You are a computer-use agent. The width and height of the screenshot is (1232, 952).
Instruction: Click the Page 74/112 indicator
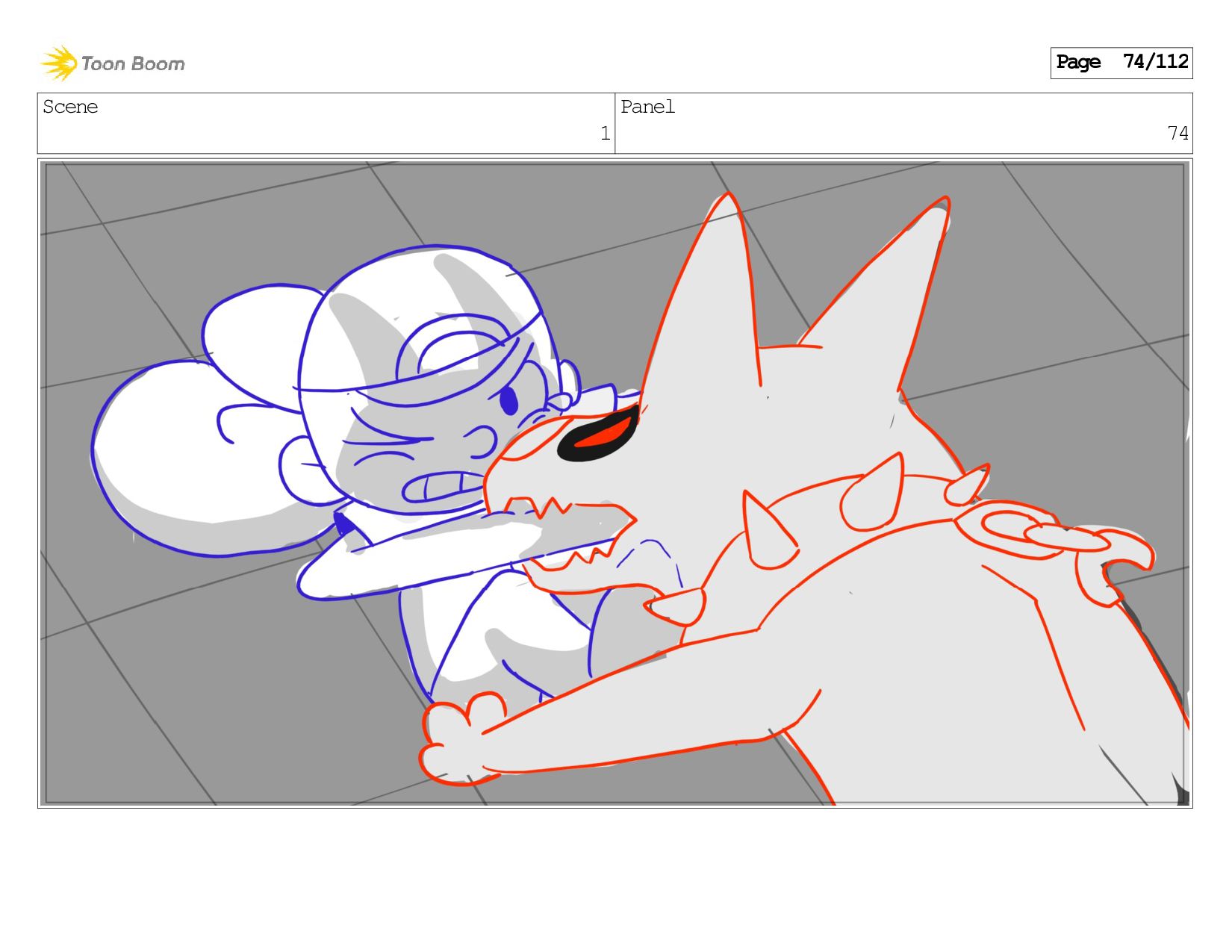pos(1121,63)
